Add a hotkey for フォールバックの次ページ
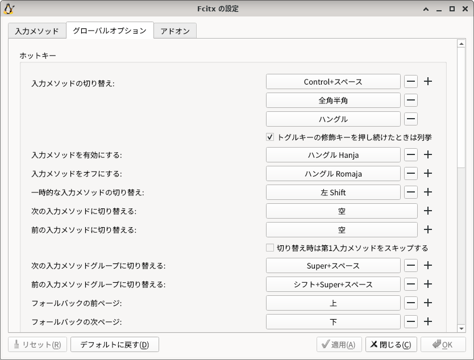 [428, 322]
